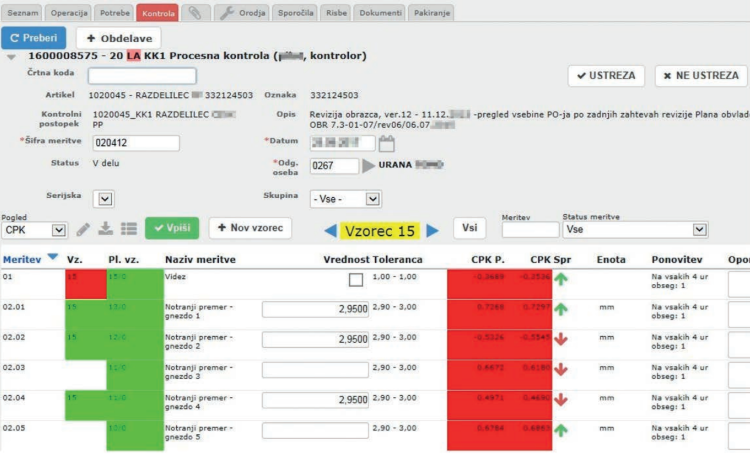This screenshot has height=454, width=750.
Task: Open the Pakiranje tab
Action: 431,13
